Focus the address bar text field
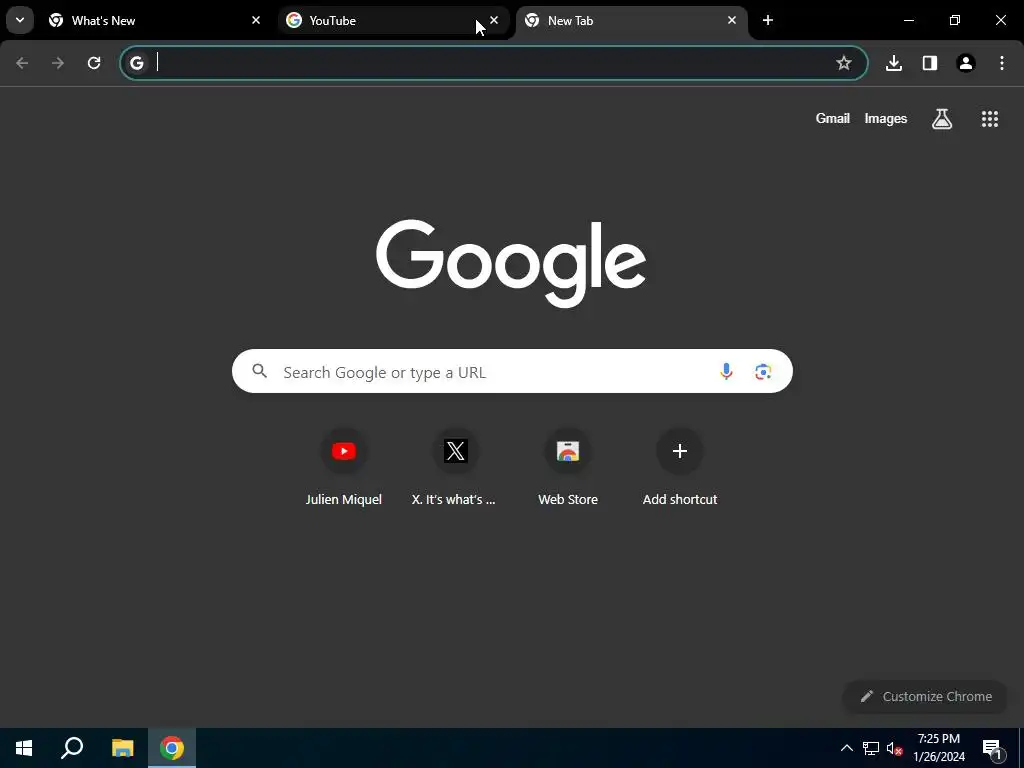Image resolution: width=1024 pixels, height=768 pixels. pos(493,63)
